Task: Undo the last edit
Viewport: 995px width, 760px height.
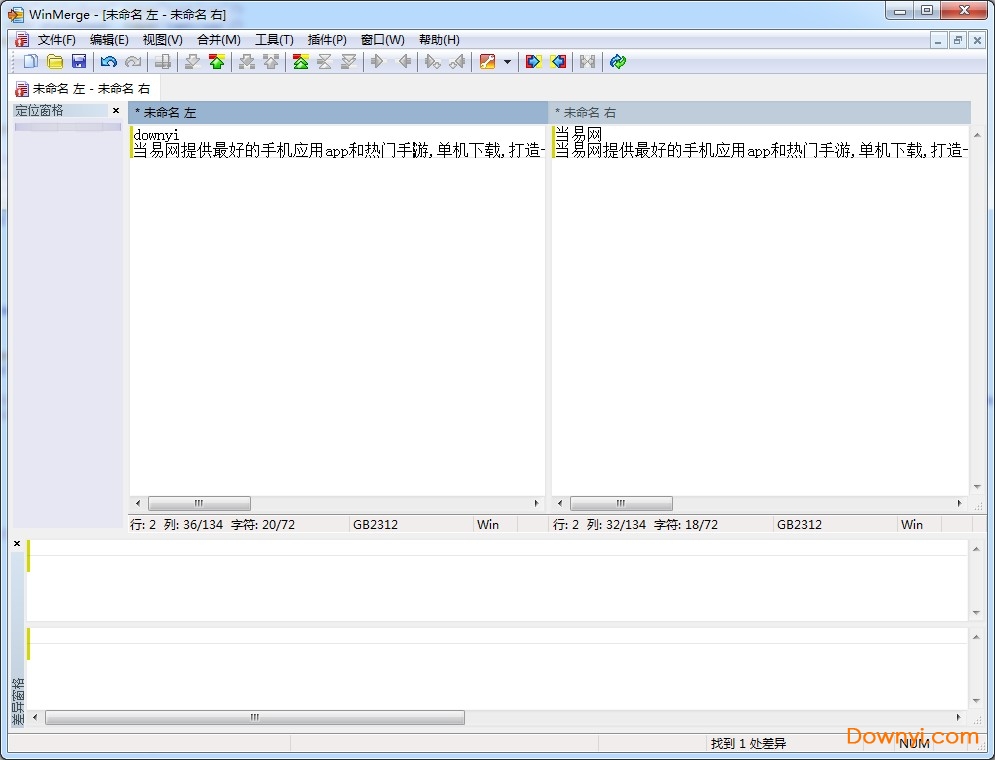Action: (x=107, y=61)
